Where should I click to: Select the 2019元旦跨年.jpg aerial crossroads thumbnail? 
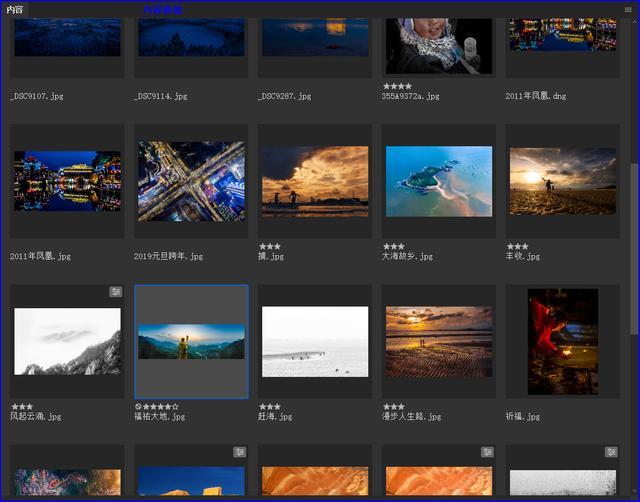[191, 181]
